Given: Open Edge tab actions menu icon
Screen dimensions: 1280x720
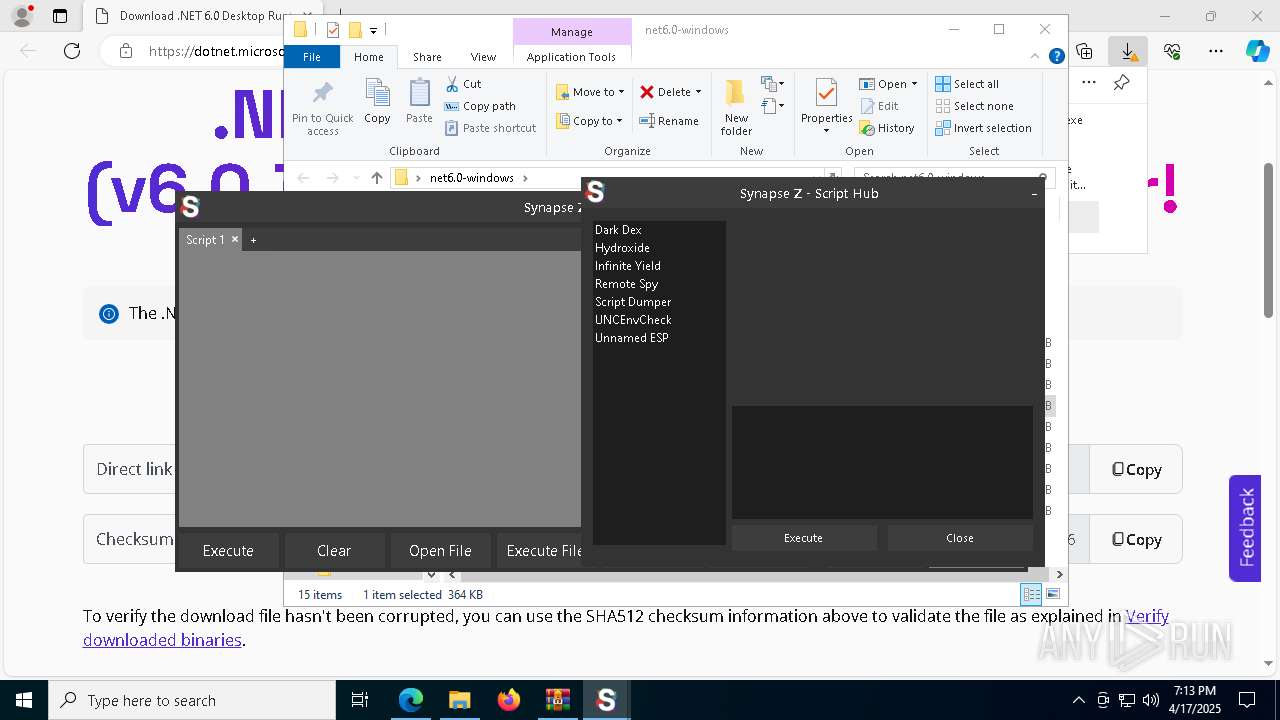Looking at the screenshot, I should pyautogui.click(x=60, y=16).
